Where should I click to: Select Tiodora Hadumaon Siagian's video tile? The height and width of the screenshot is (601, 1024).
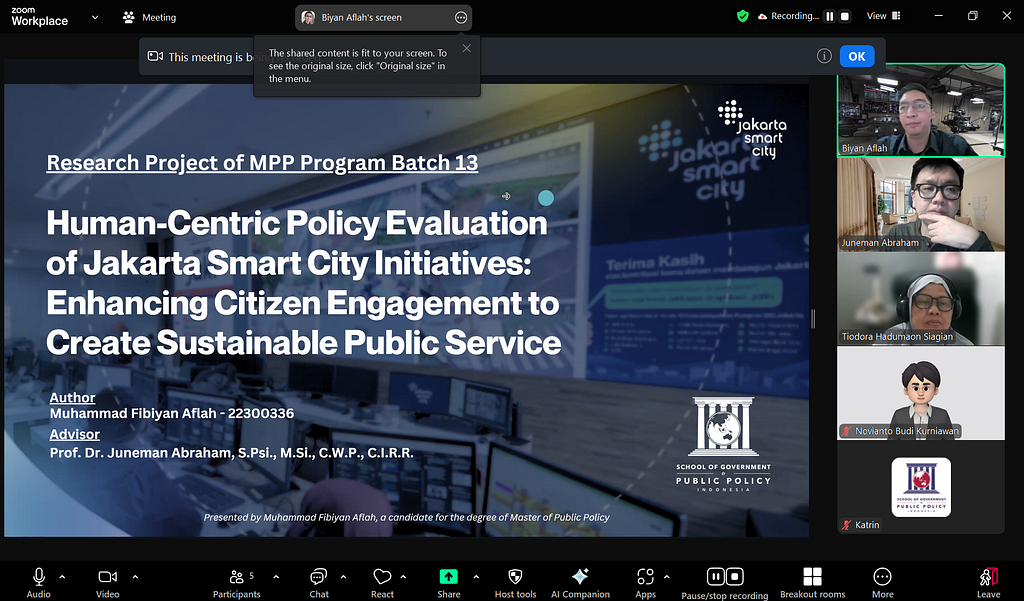point(921,299)
